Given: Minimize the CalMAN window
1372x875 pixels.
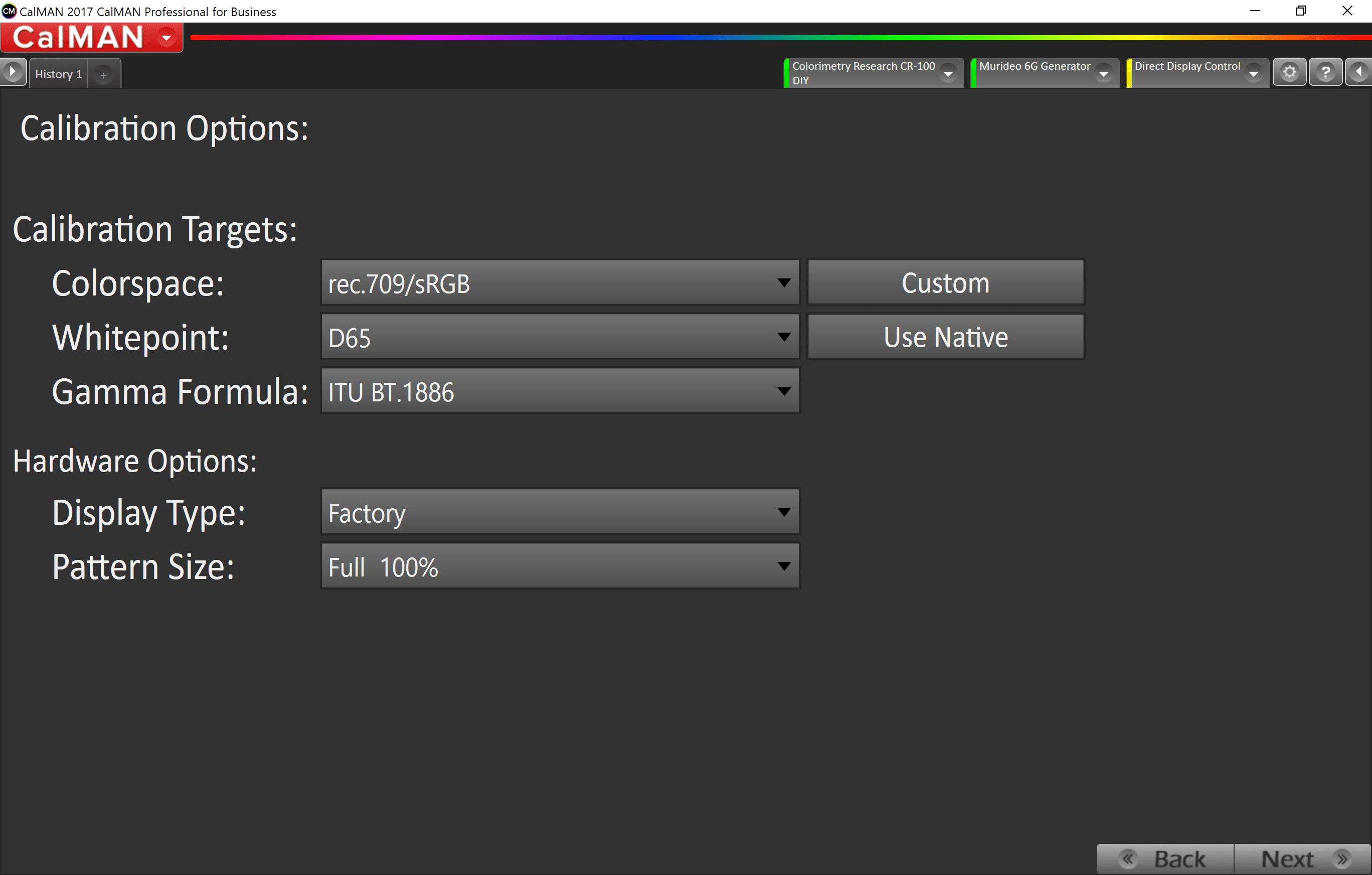Looking at the screenshot, I should [1255, 11].
